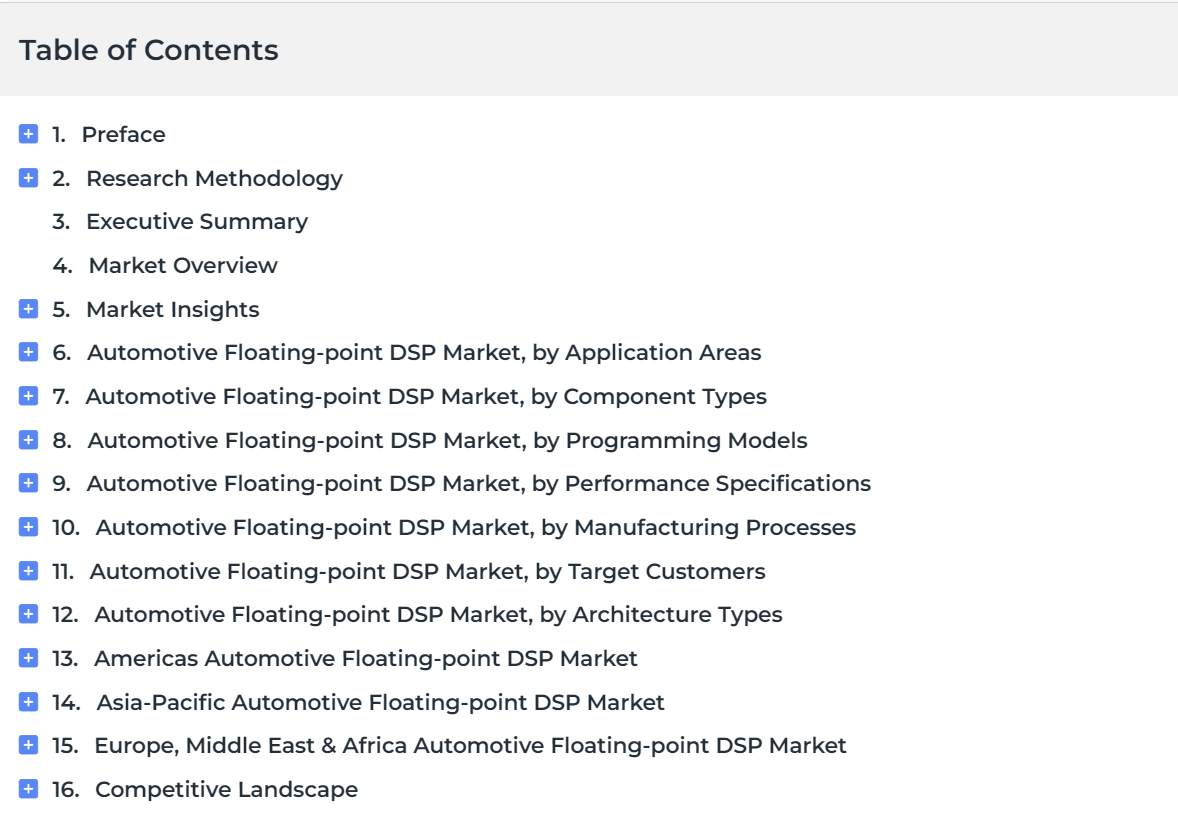Click plus icon beside by Manufacturing Processes
Viewport: 1178px width, 821px height.
pyautogui.click(x=29, y=527)
